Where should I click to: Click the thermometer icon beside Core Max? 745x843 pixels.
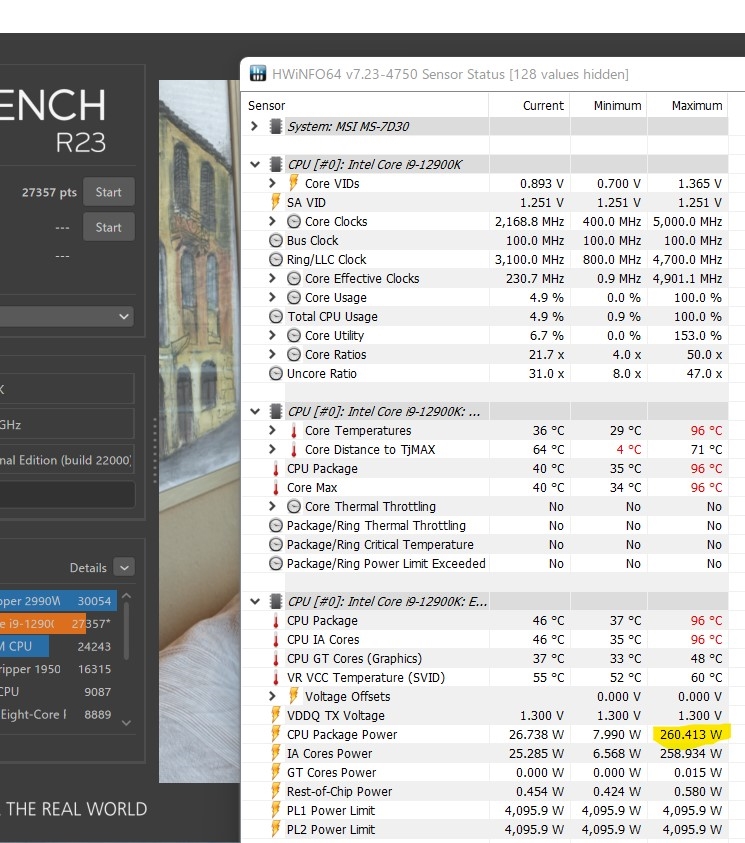[276, 488]
